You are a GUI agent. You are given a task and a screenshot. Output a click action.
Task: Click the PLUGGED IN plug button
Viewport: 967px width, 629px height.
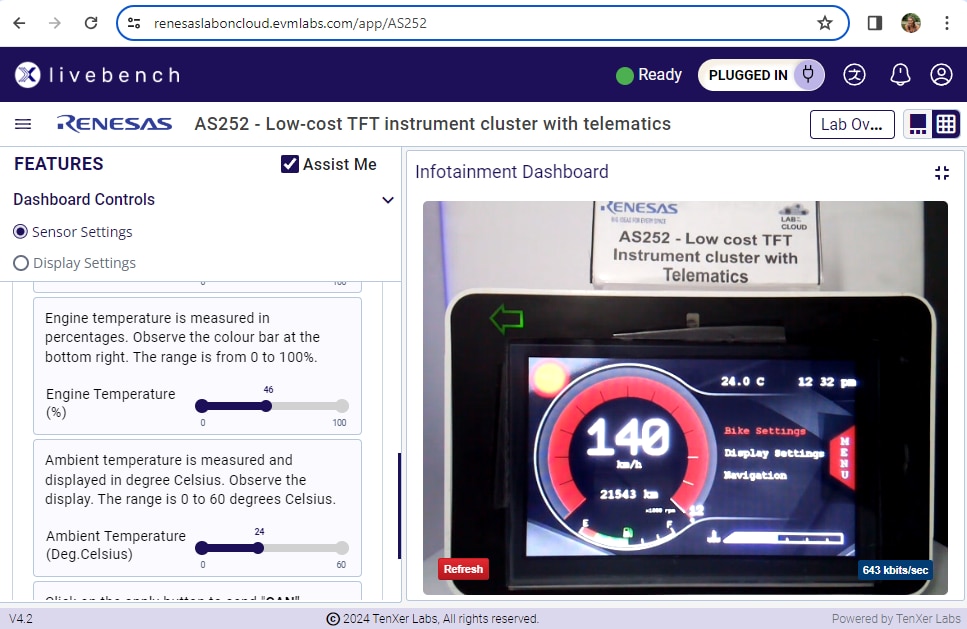761,75
